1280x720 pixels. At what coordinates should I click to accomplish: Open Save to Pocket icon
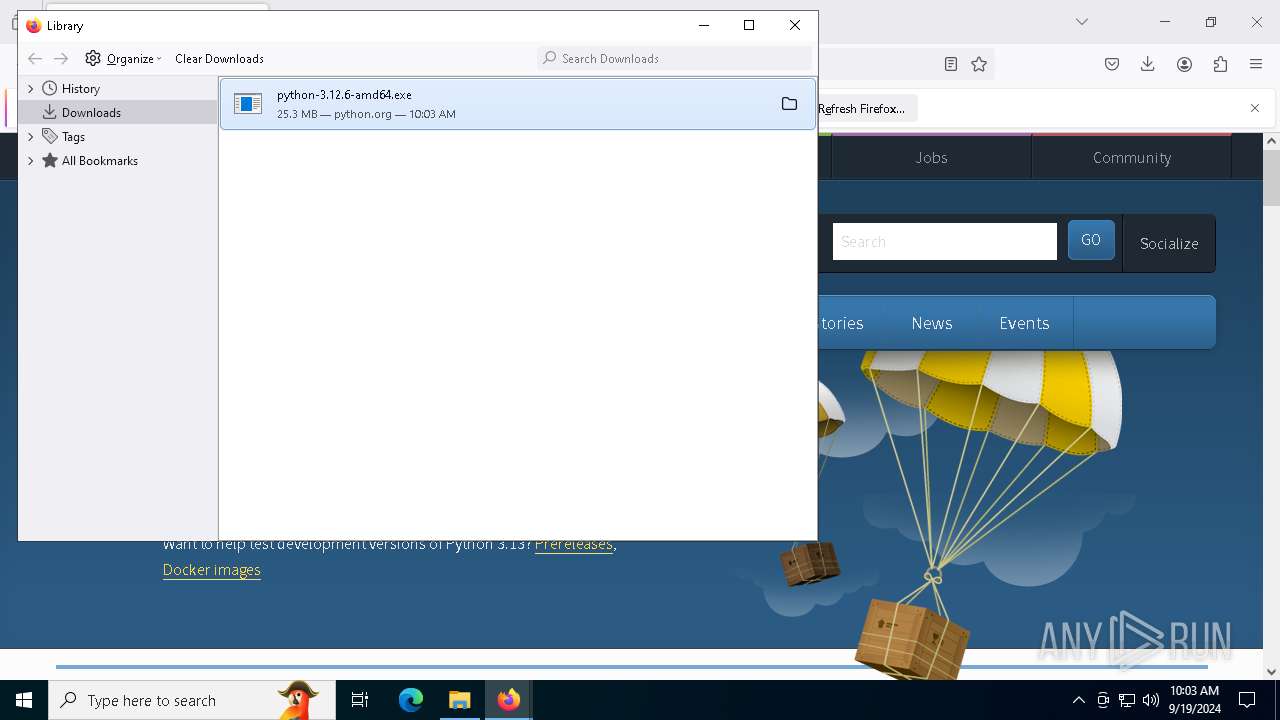[x=1112, y=64]
